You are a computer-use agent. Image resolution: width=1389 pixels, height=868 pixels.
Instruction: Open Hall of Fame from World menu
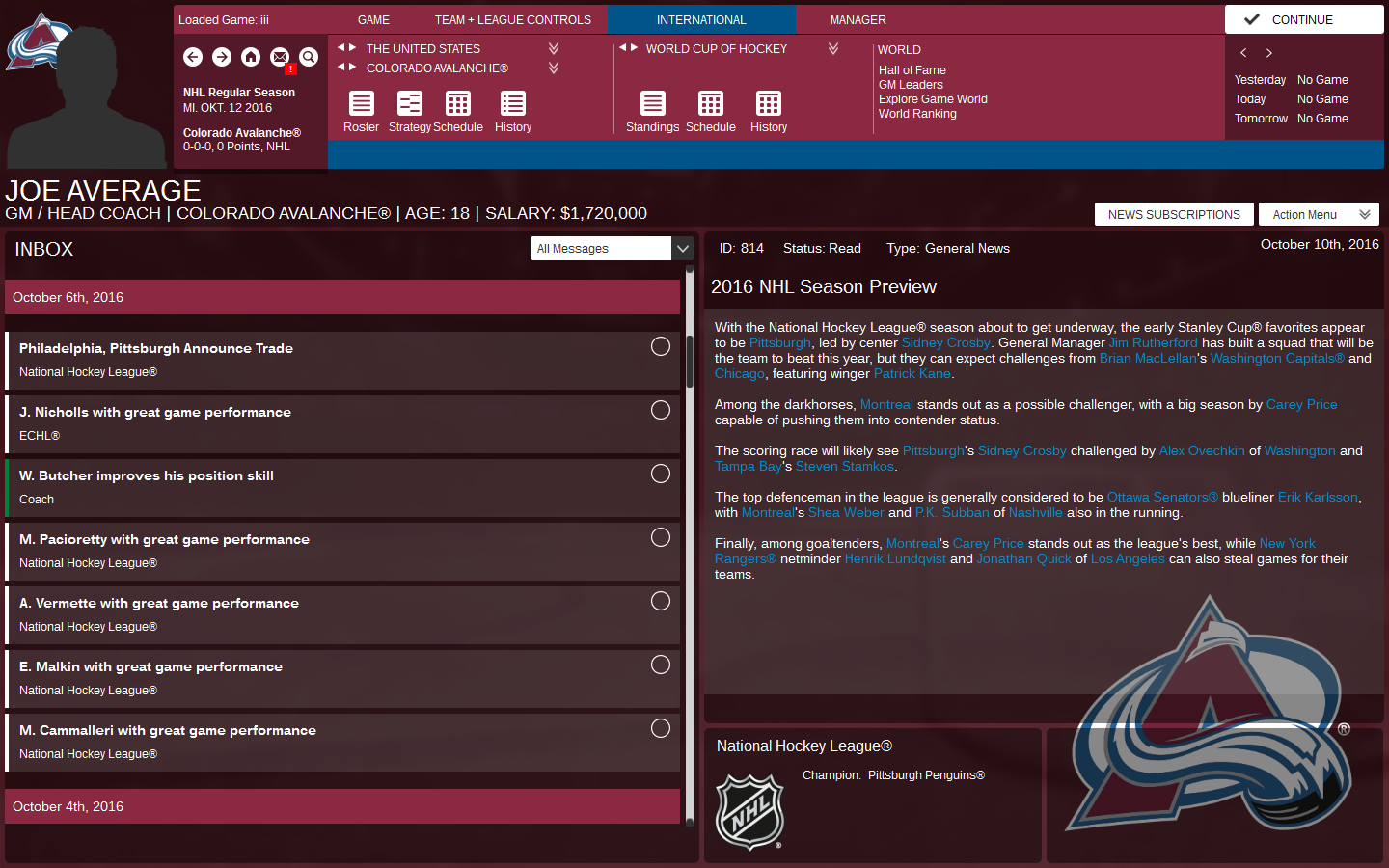tap(912, 70)
